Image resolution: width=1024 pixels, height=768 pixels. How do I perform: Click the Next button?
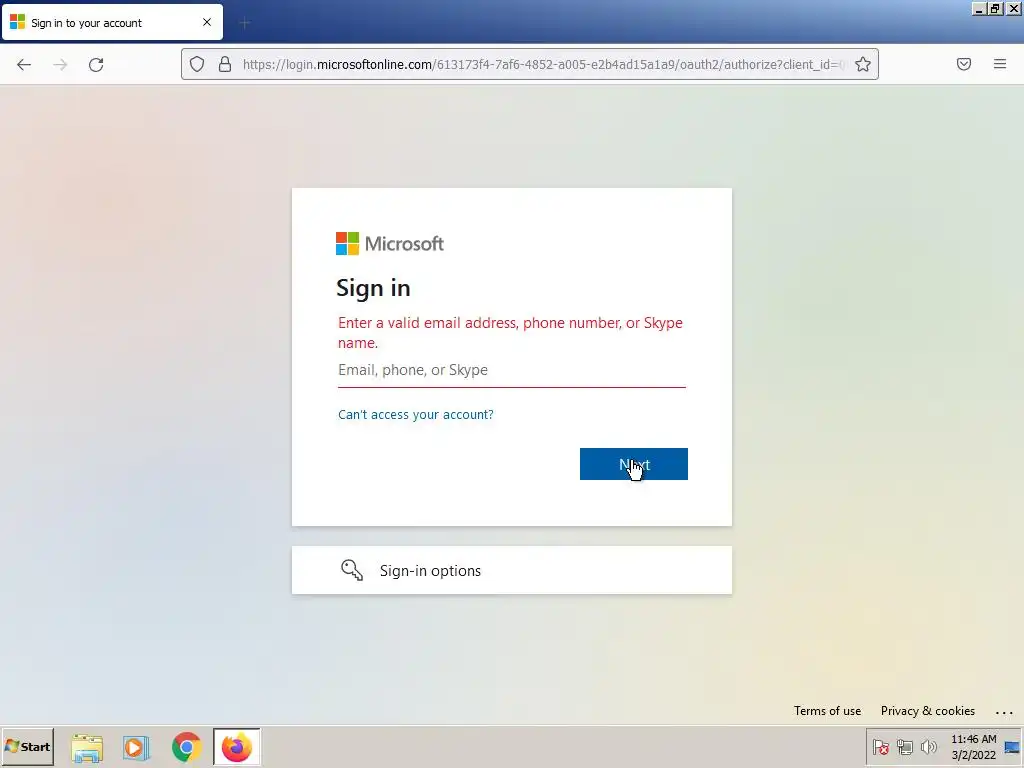pos(633,464)
